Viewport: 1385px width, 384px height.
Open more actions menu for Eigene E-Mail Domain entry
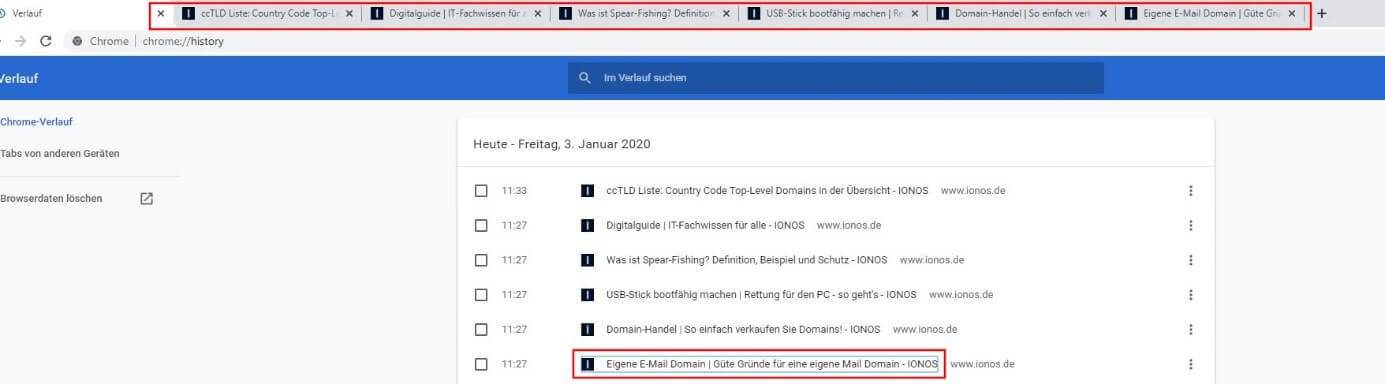[x=1190, y=364]
